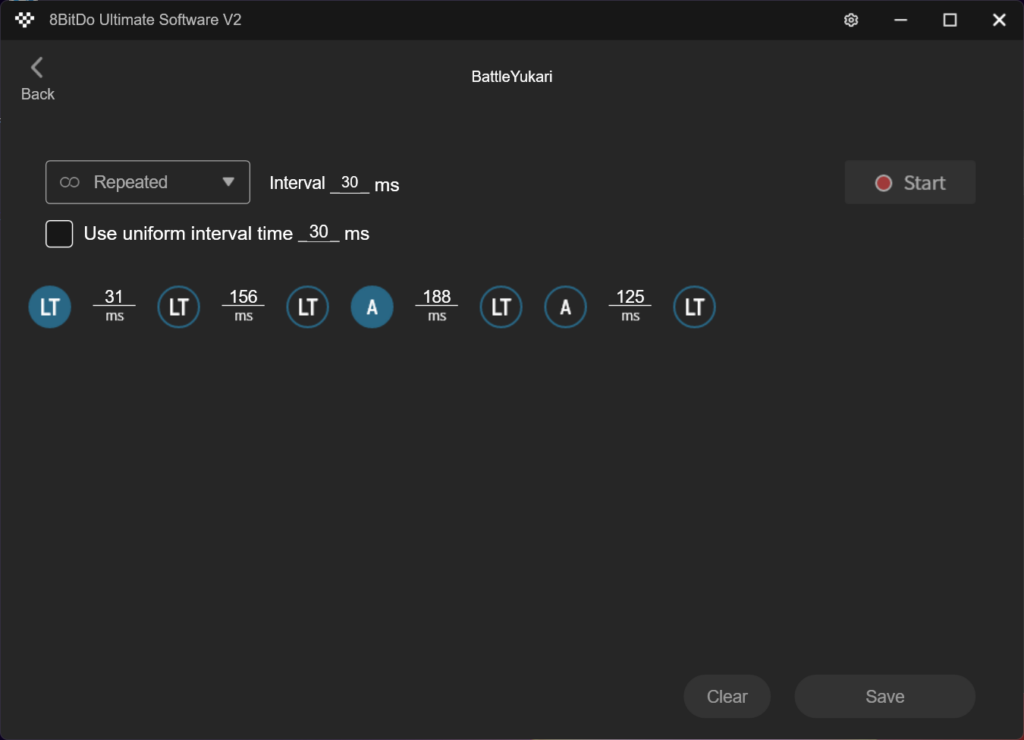1024x740 pixels.
Task: Click the dropdown arrow beside Repeated
Action: tap(228, 182)
